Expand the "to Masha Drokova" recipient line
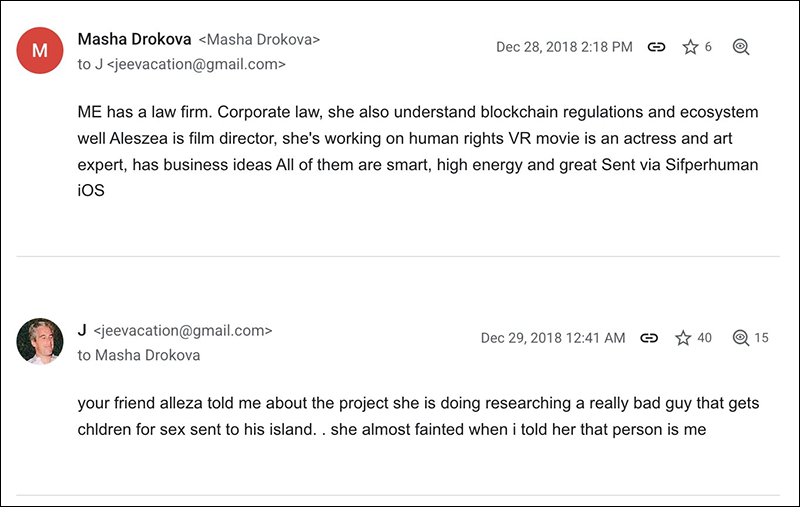The image size is (800, 507). 139,355
